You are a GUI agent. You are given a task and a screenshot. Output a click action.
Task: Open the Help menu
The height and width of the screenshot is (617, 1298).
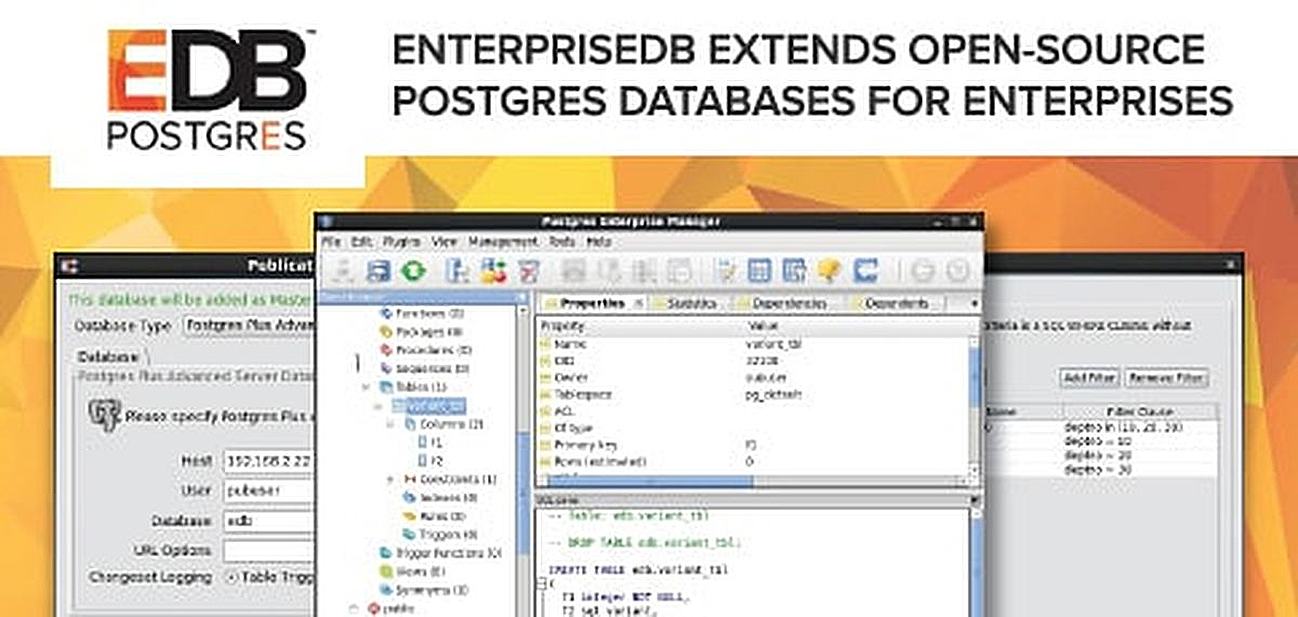[x=599, y=242]
